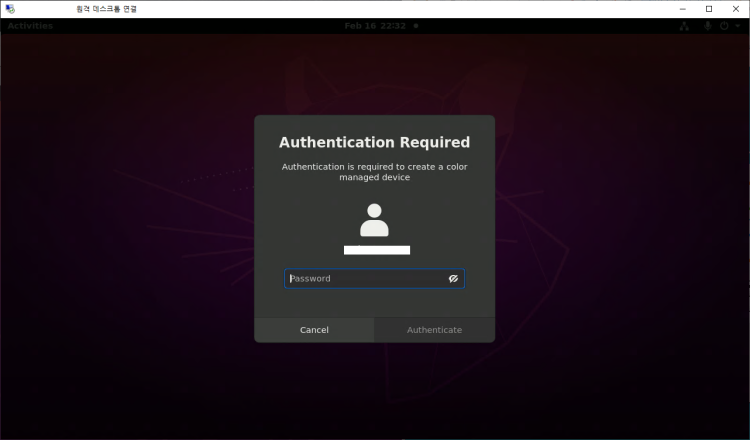Click the power icon in top bar

point(723,25)
